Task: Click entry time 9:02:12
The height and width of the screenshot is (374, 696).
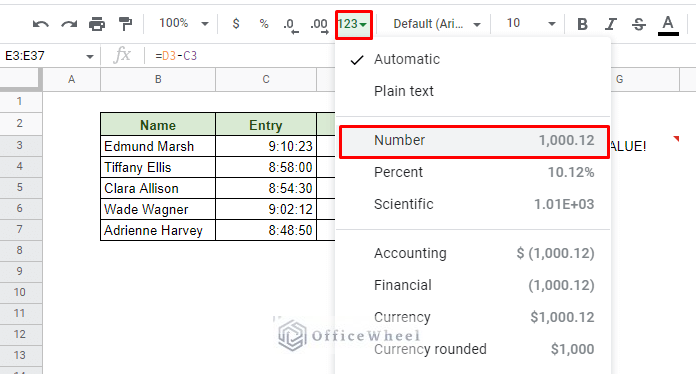Action: [x=266, y=209]
